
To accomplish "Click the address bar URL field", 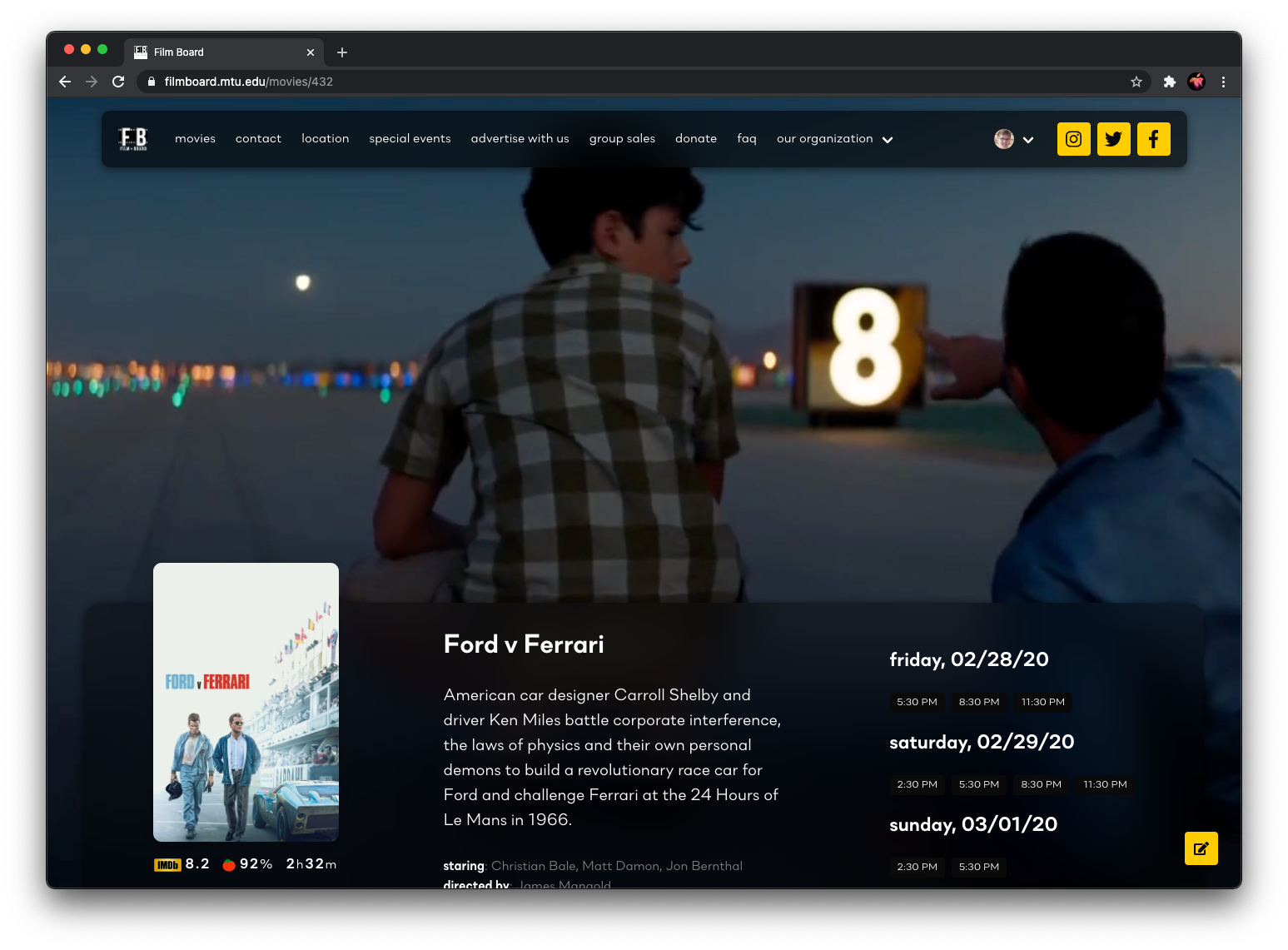I will pyautogui.click(x=583, y=82).
